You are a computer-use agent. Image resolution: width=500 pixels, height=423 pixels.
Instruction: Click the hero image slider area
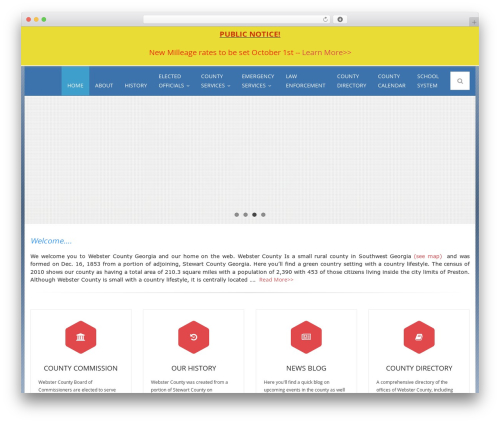tap(250, 160)
